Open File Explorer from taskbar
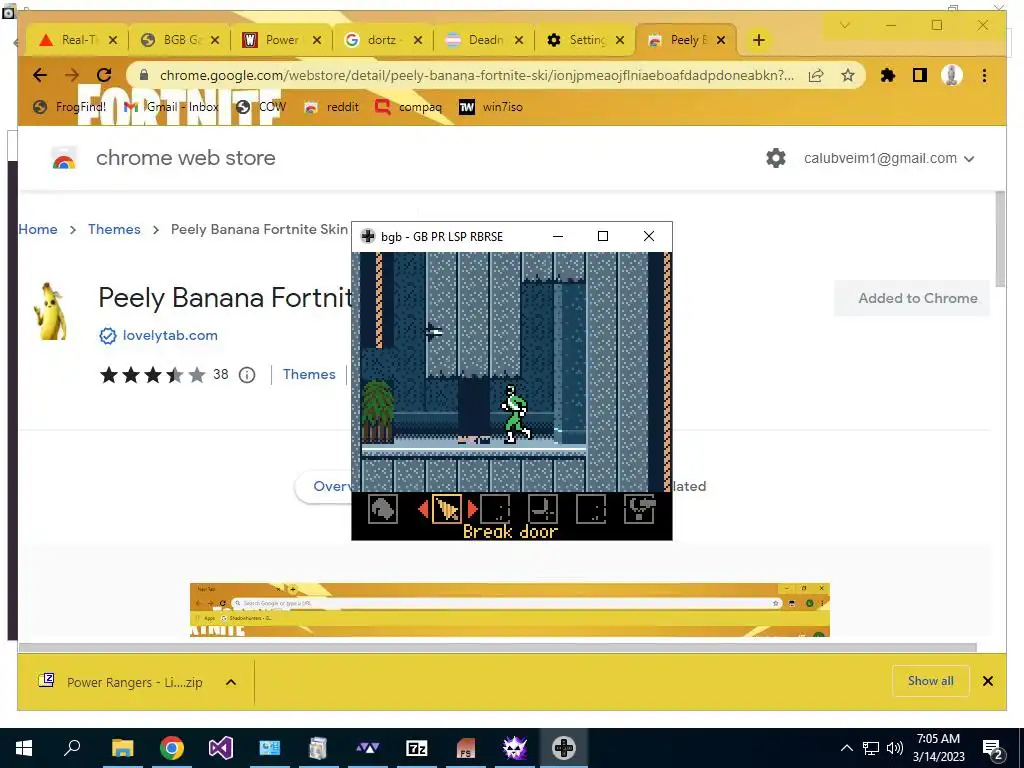 pyautogui.click(x=122, y=748)
